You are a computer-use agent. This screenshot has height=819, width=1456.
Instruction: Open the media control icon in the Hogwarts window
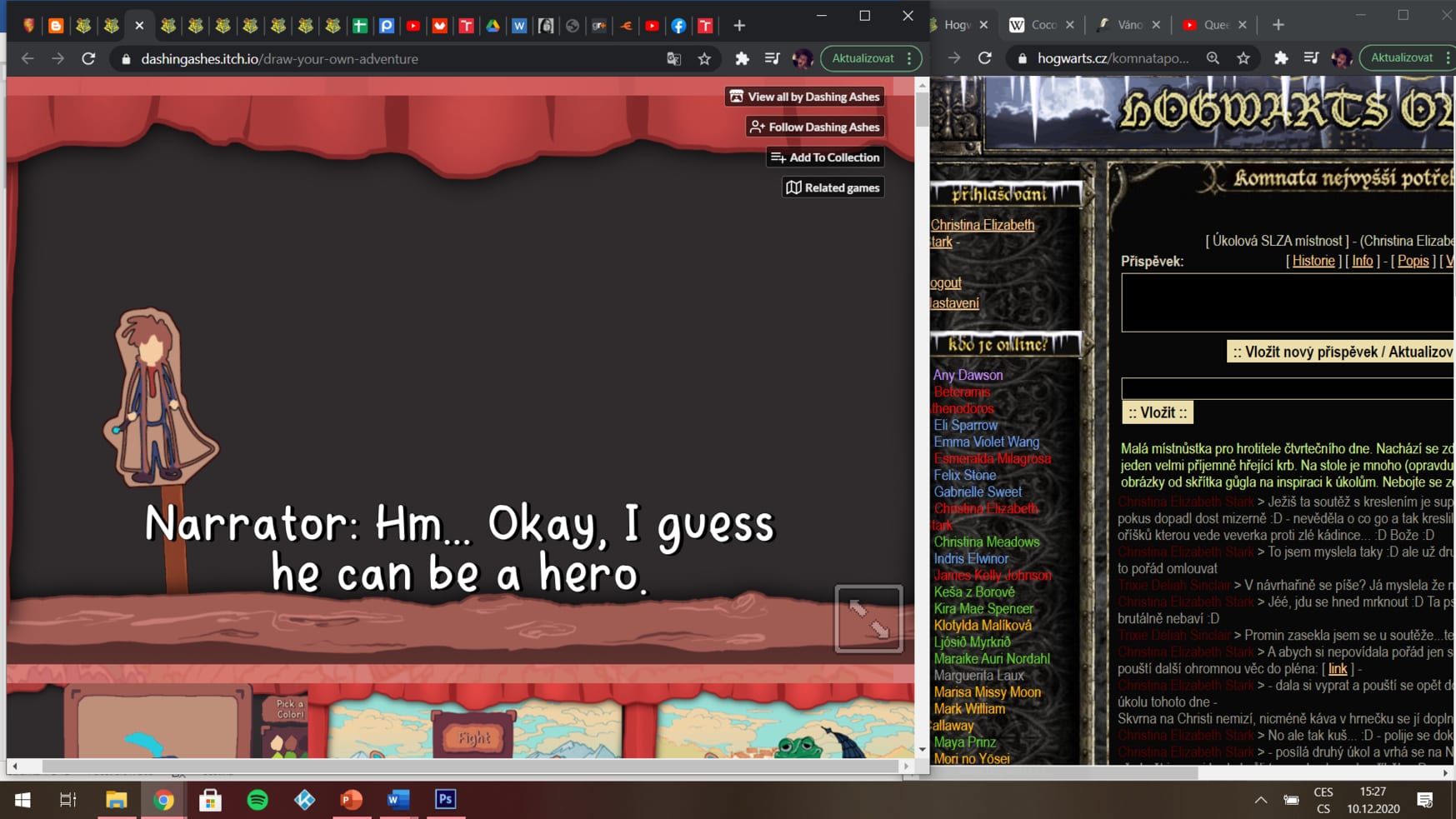[x=1311, y=57]
